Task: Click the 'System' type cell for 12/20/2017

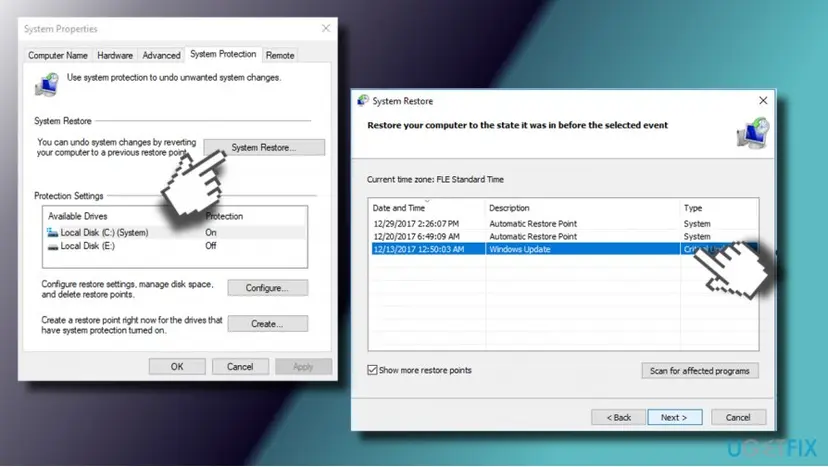Action: pyautogui.click(x=697, y=237)
